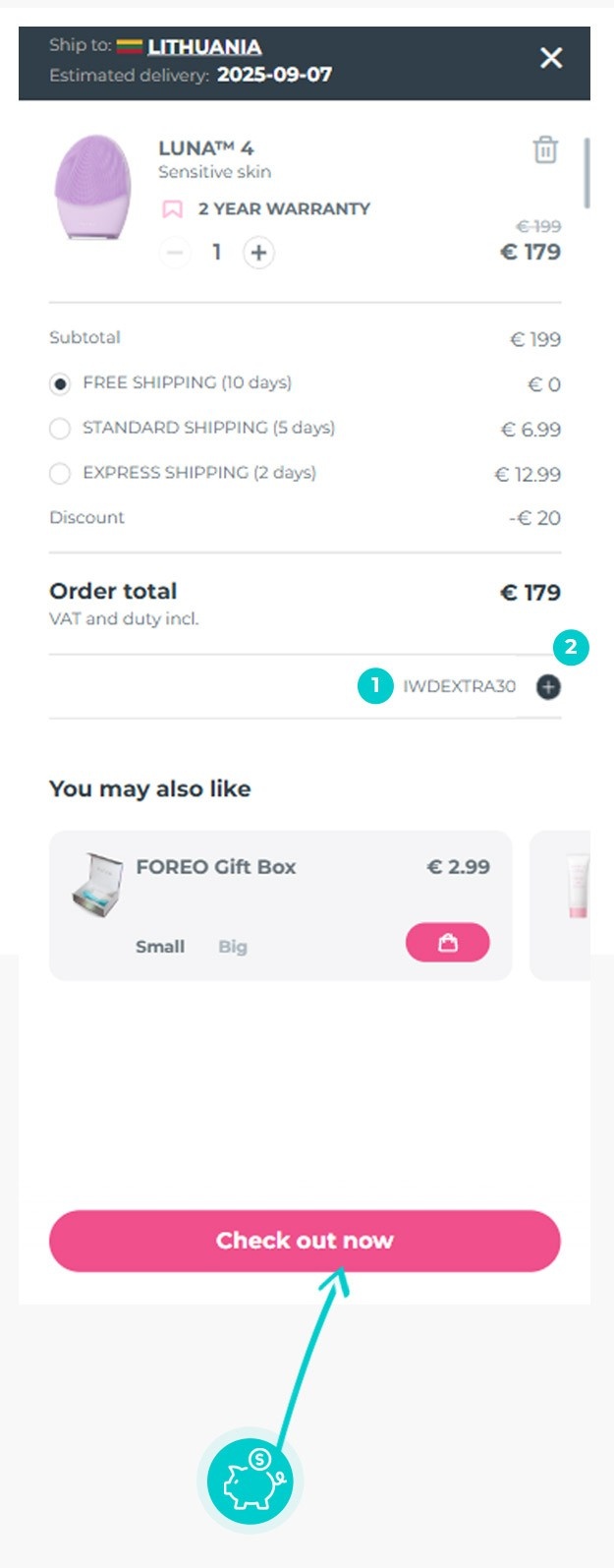Choose Small gift box size
The image size is (614, 1568).
point(160,947)
